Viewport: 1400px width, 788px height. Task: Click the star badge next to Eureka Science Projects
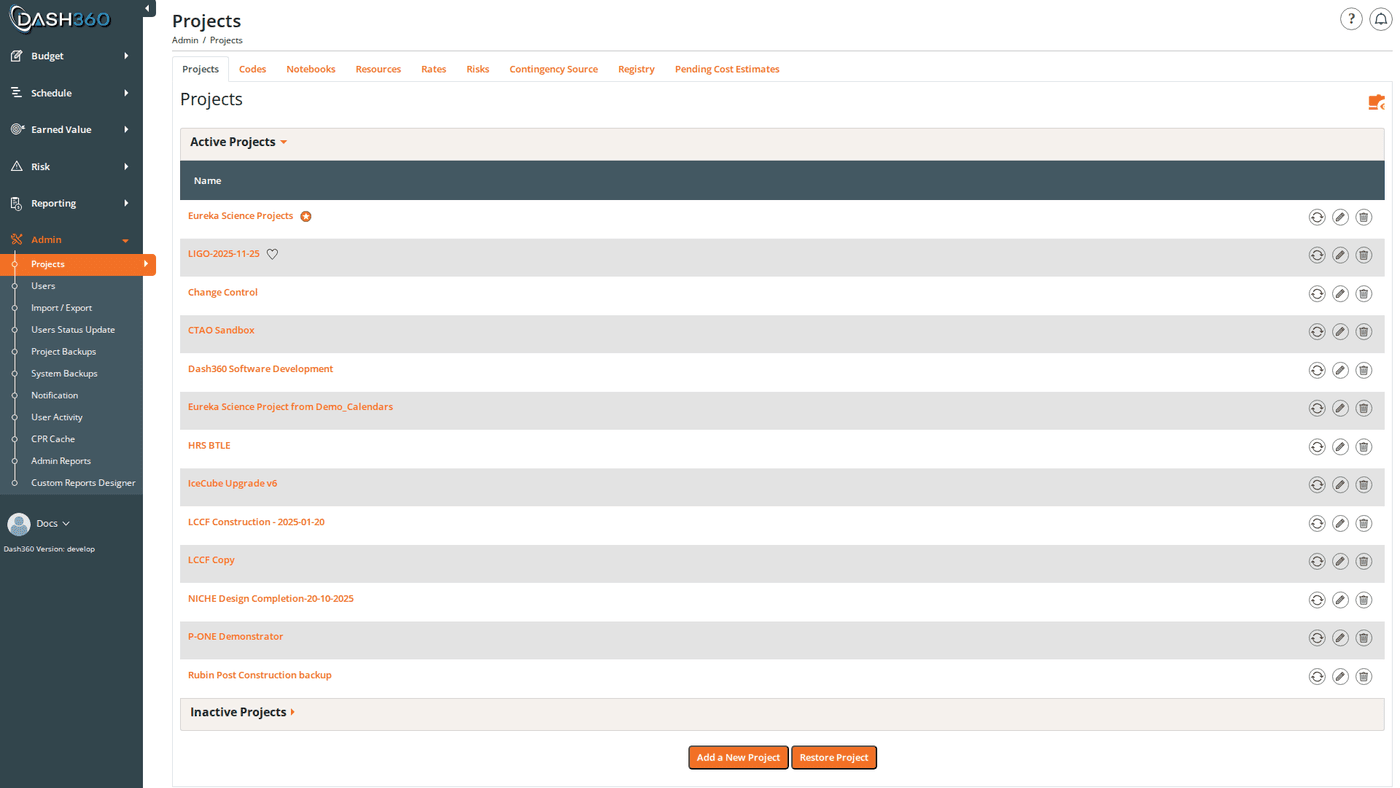(x=306, y=217)
